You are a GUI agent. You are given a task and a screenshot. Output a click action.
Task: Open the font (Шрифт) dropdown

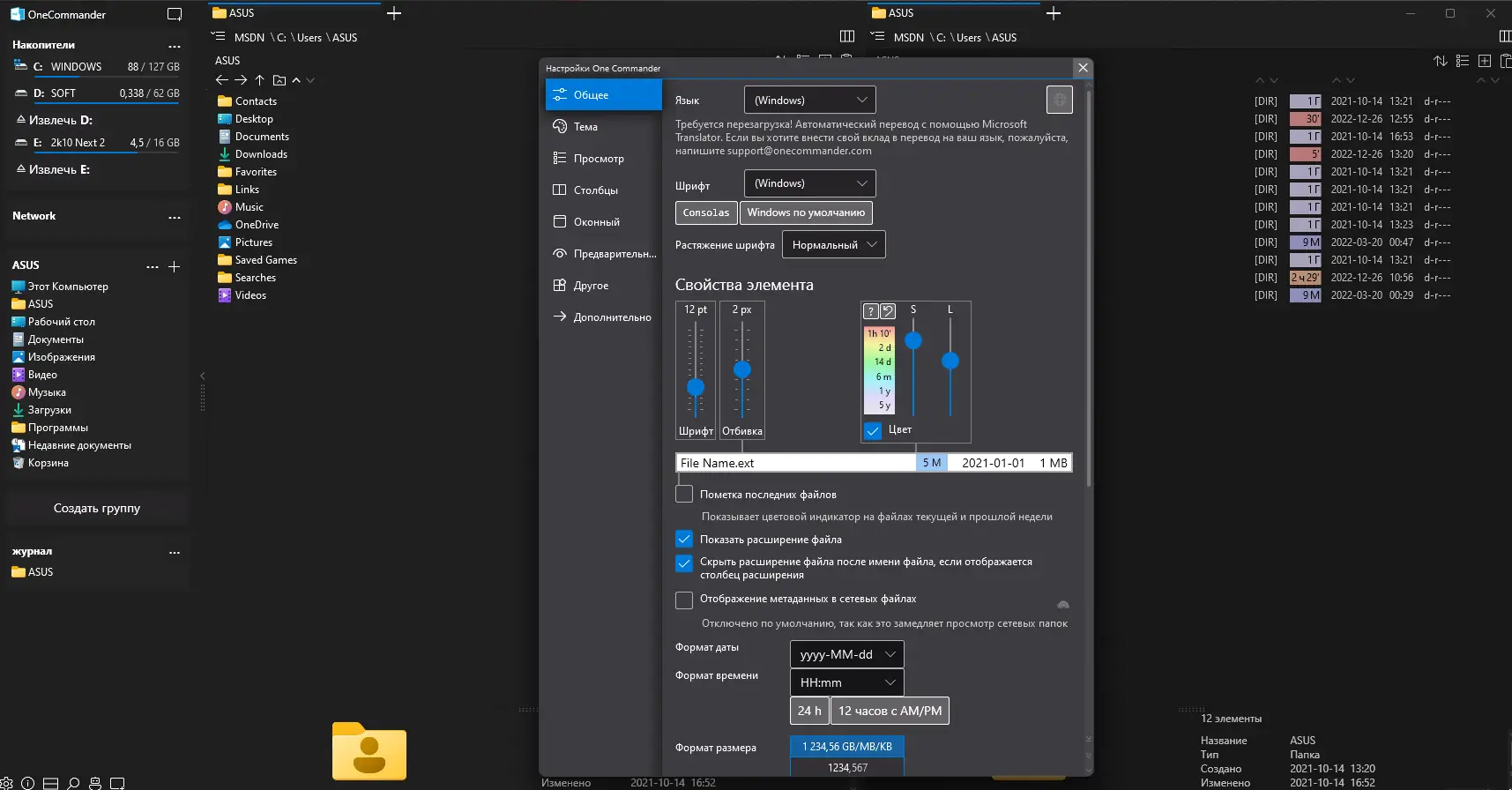pos(809,183)
